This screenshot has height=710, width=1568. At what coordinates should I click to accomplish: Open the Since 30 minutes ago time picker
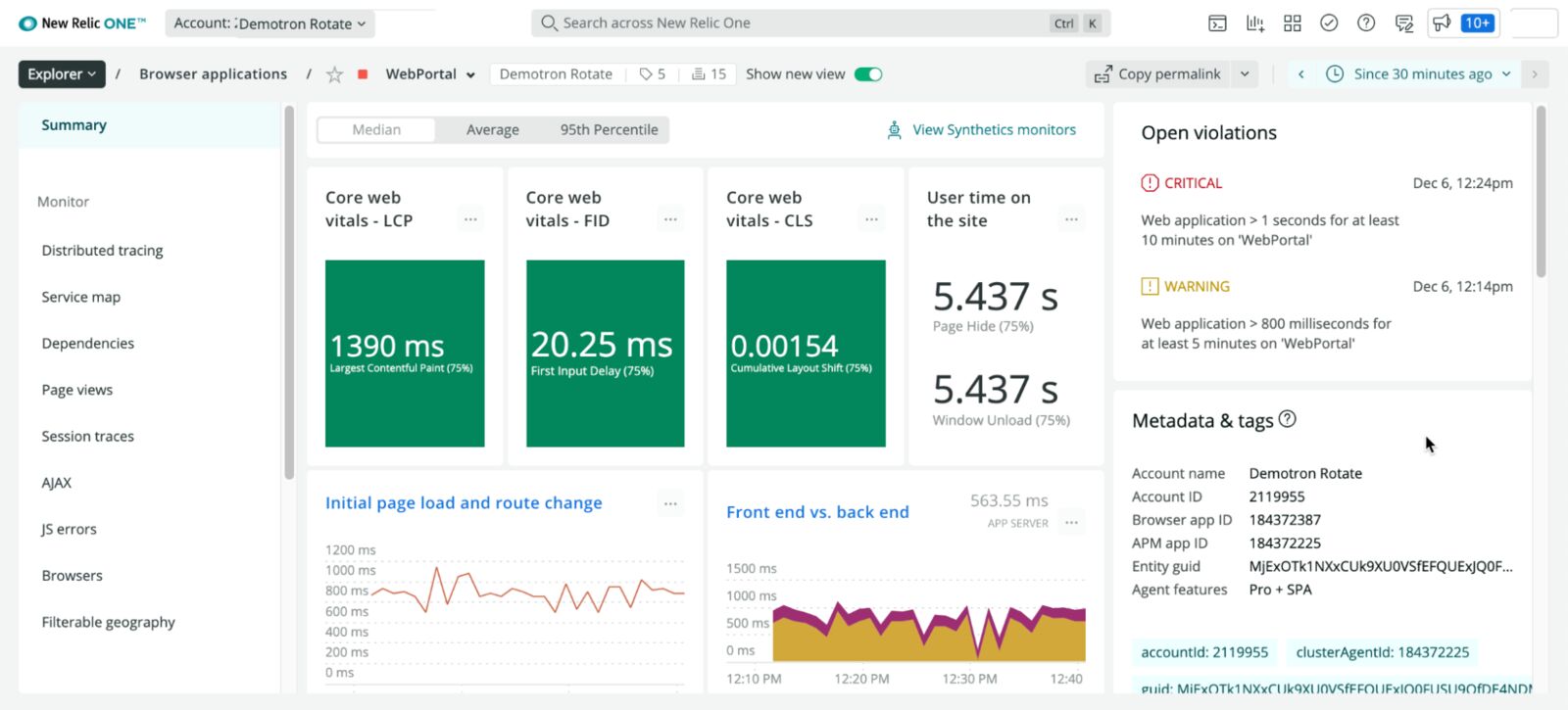click(1419, 74)
